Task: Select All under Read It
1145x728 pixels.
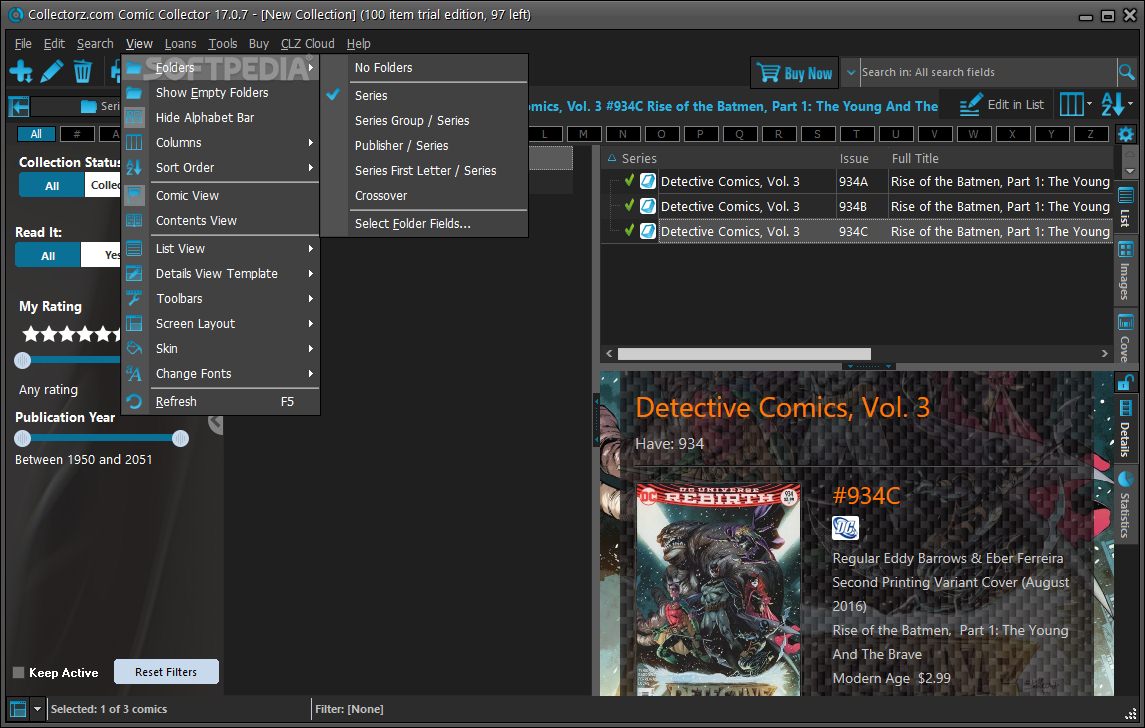Action: coord(48,256)
